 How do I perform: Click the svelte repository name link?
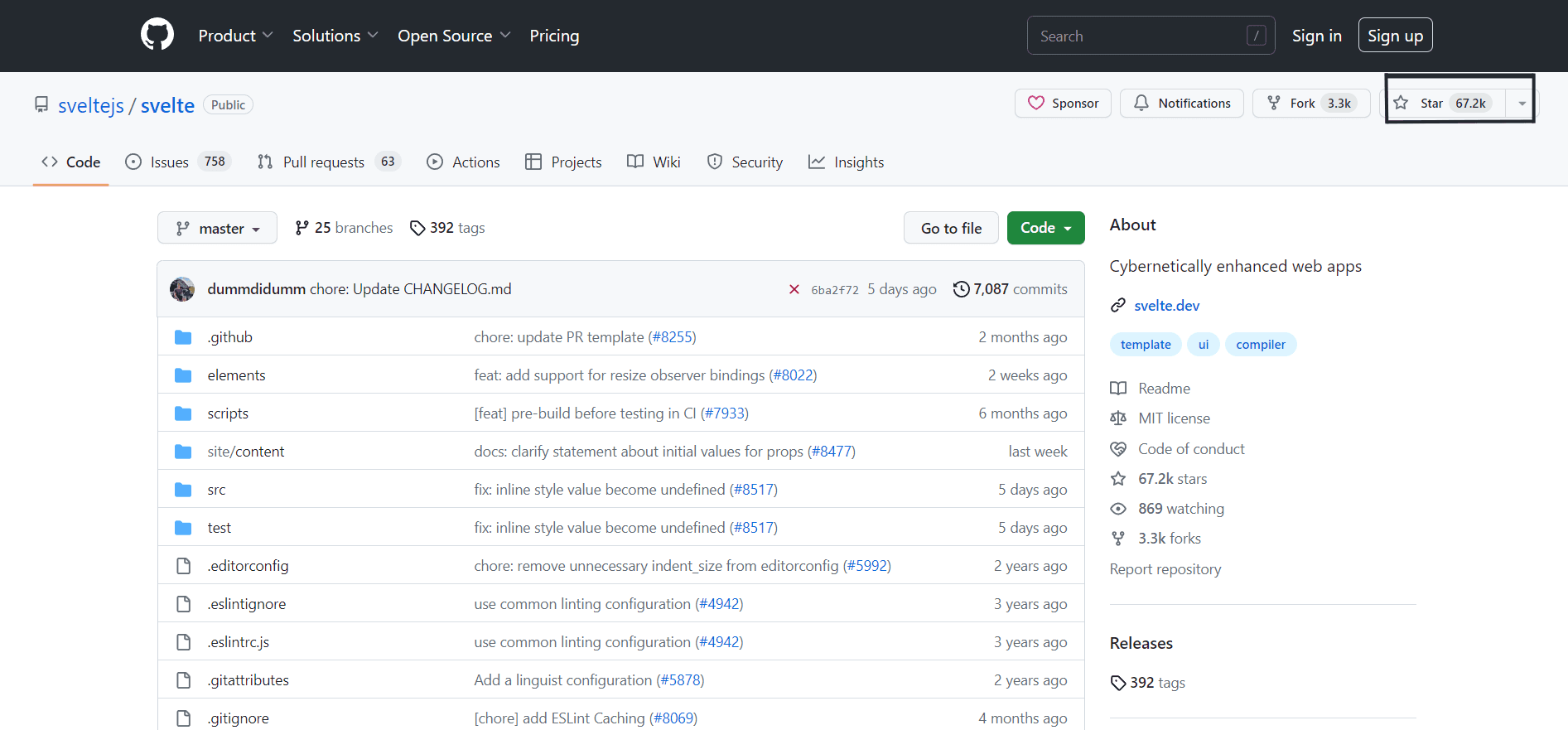(x=167, y=105)
